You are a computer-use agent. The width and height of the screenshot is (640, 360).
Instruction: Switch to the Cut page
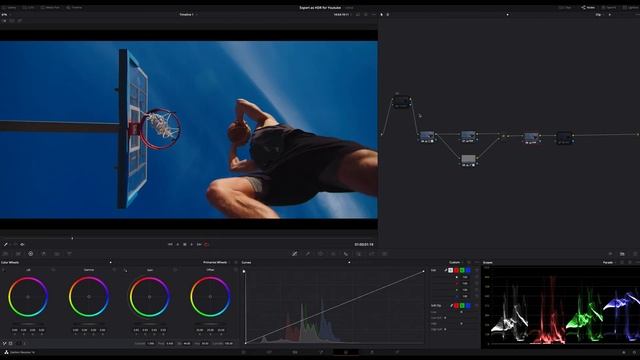tap(269, 352)
